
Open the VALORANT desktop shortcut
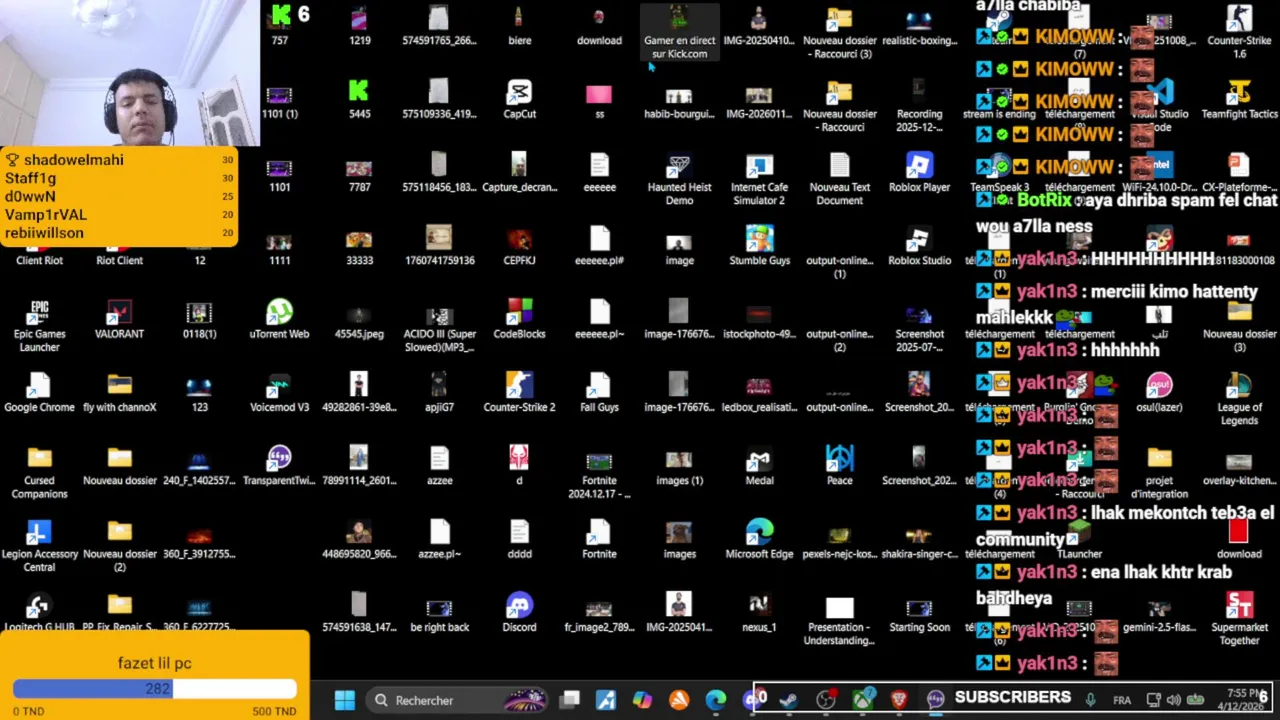coord(119,320)
